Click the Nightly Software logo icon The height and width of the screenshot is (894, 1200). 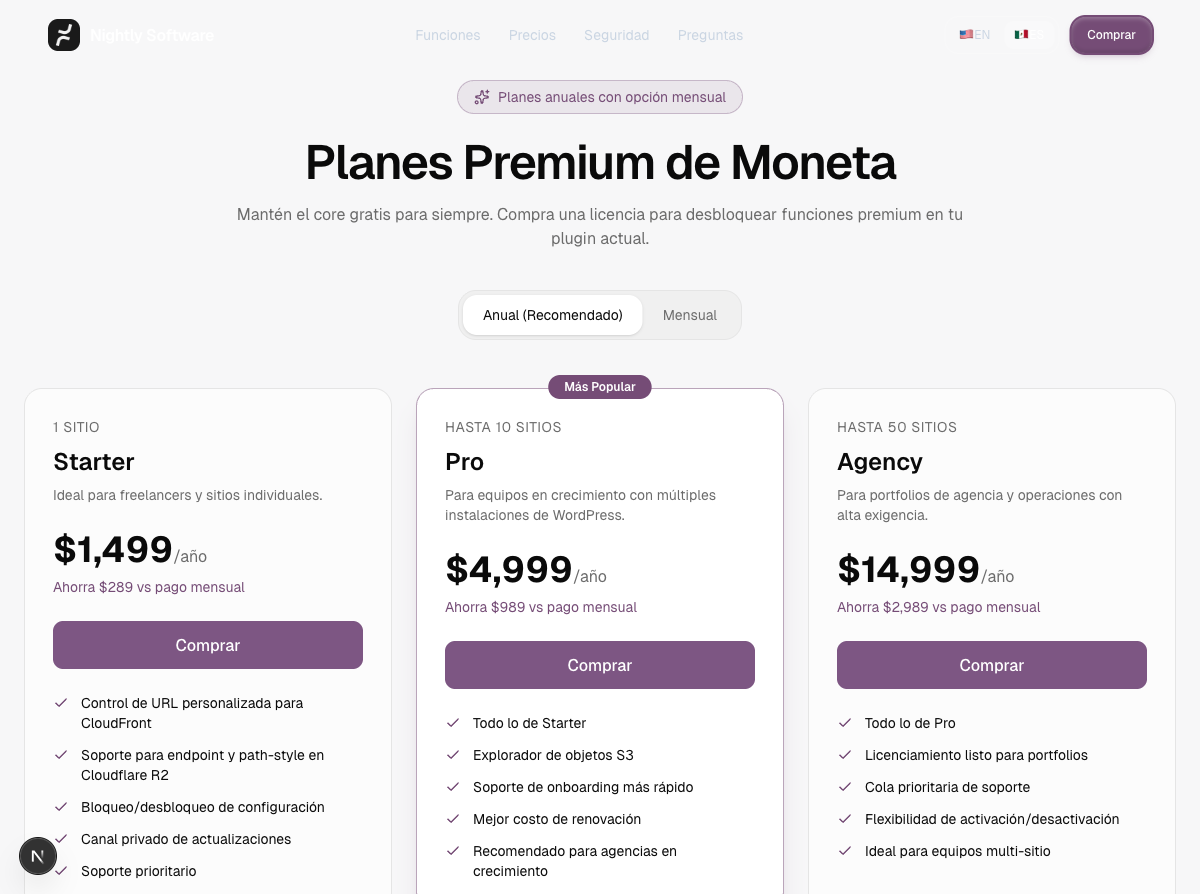tap(63, 35)
